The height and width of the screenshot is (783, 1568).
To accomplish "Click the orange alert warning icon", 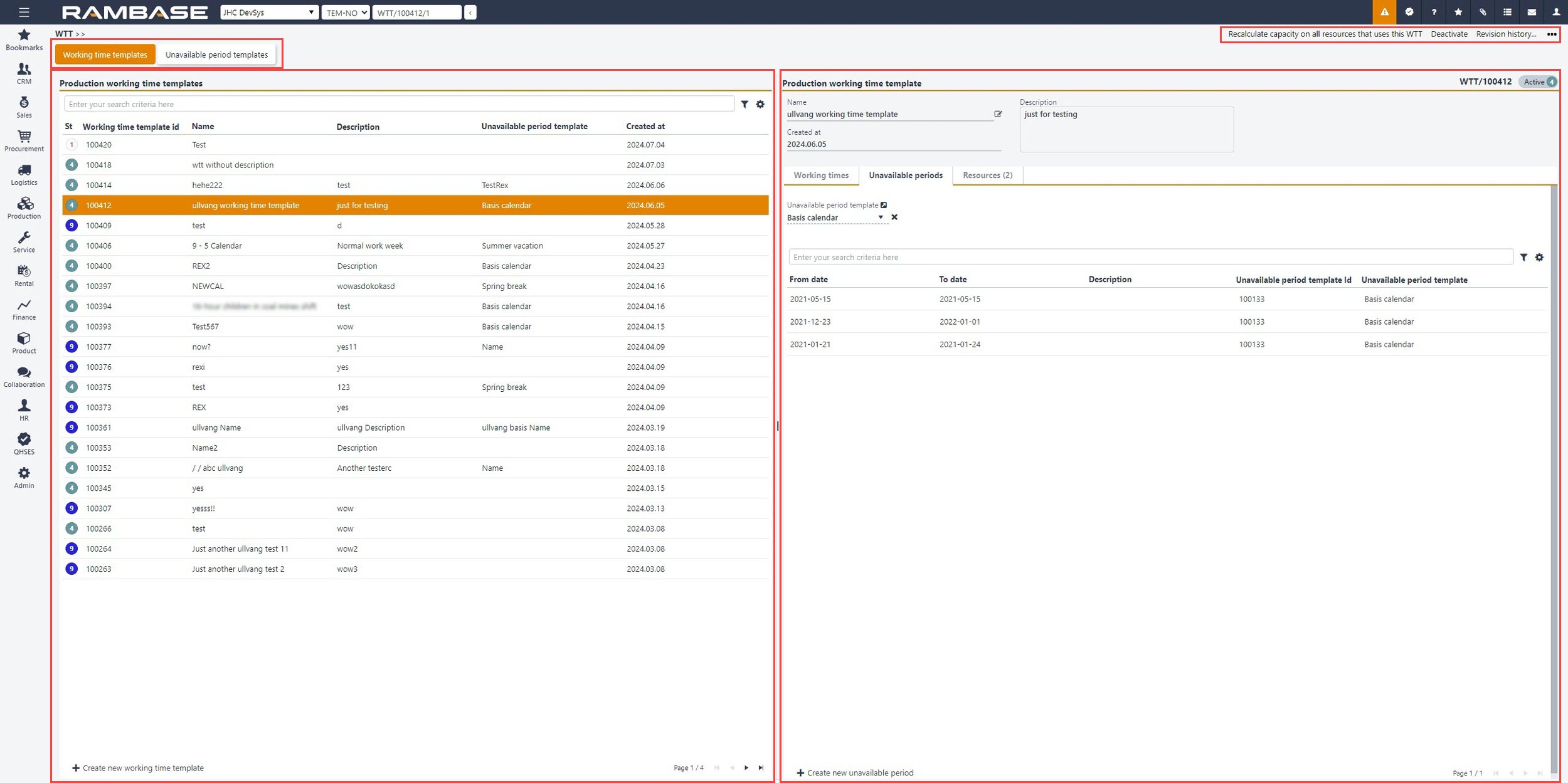I will pyautogui.click(x=1384, y=12).
